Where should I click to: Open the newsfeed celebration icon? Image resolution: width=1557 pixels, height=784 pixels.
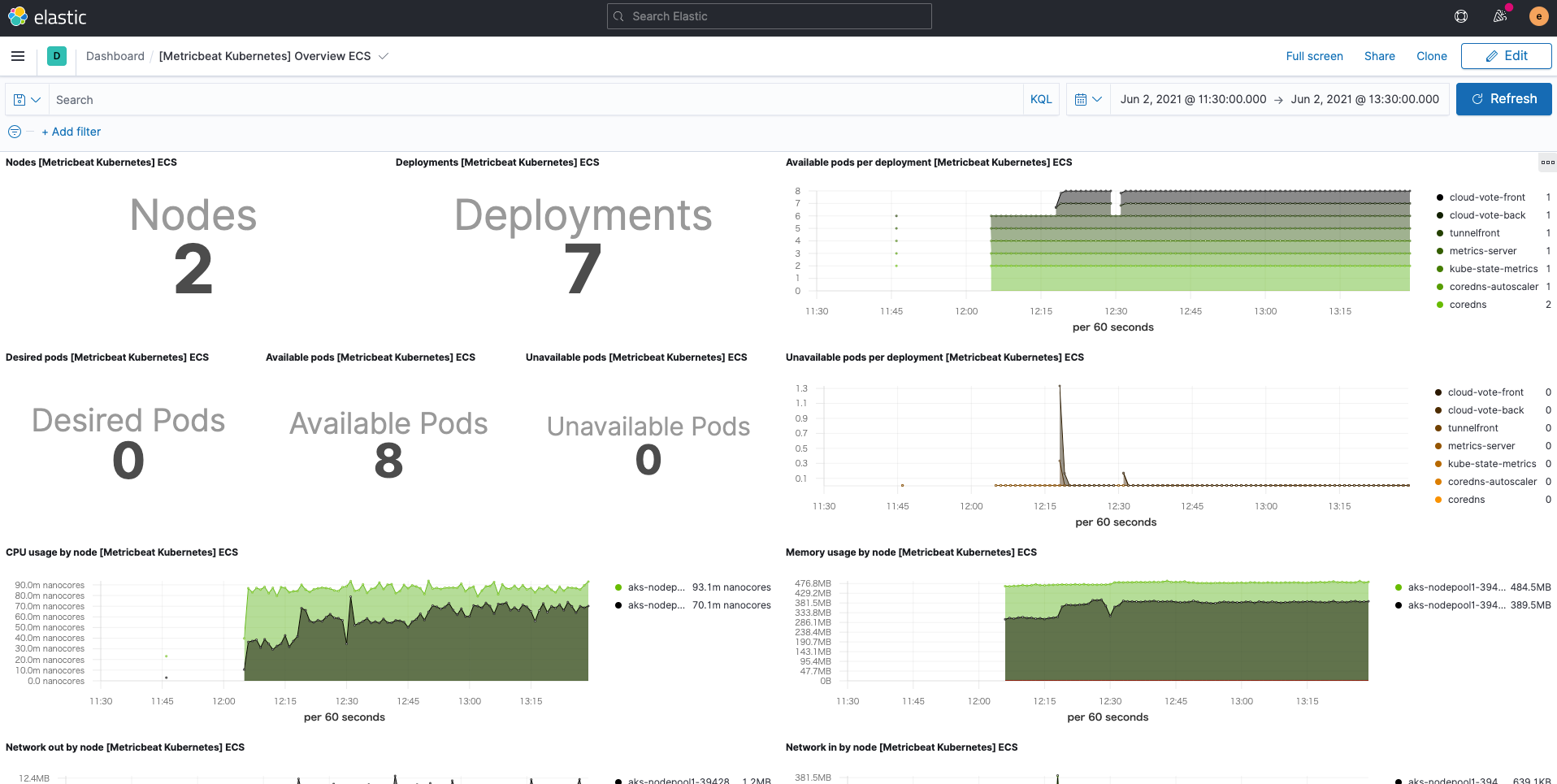coord(1500,16)
